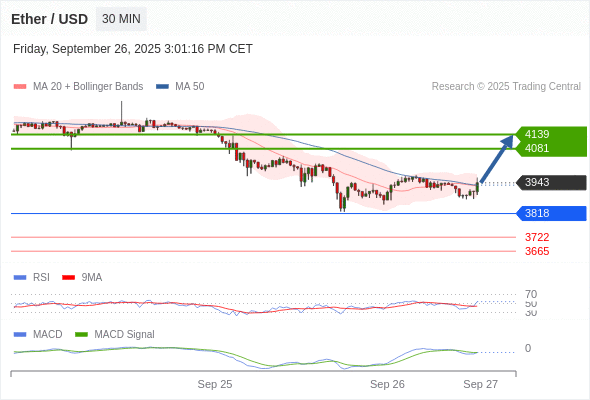Viewport: 590px width, 400px height.
Task: Click the red 3665 support label
Action: tap(537, 251)
